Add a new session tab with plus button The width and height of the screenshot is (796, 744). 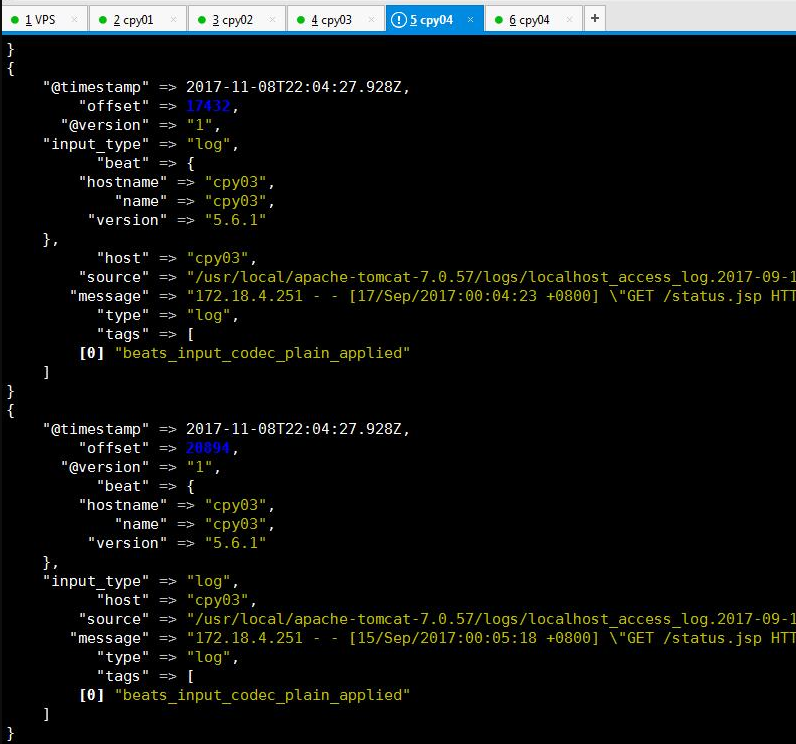[x=595, y=18]
